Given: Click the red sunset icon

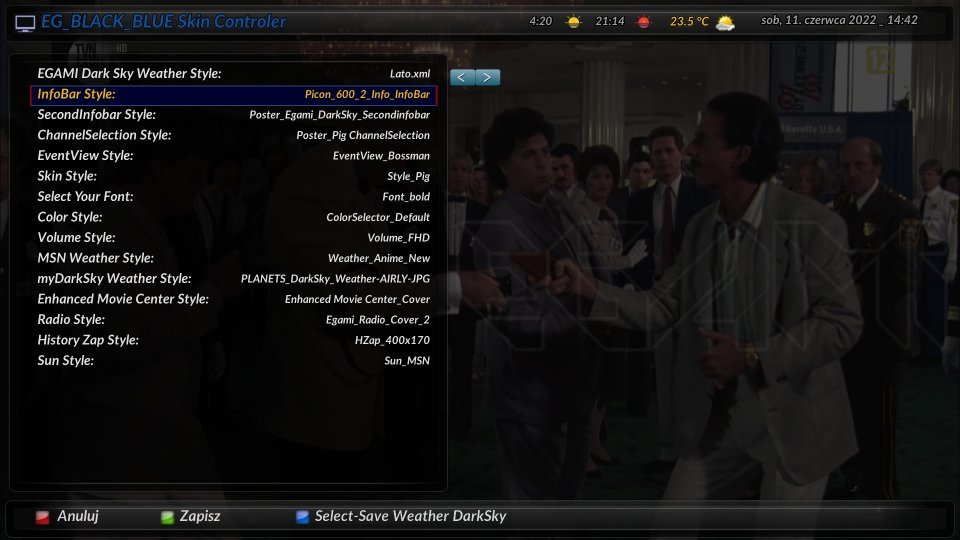Looking at the screenshot, I should point(643,22).
